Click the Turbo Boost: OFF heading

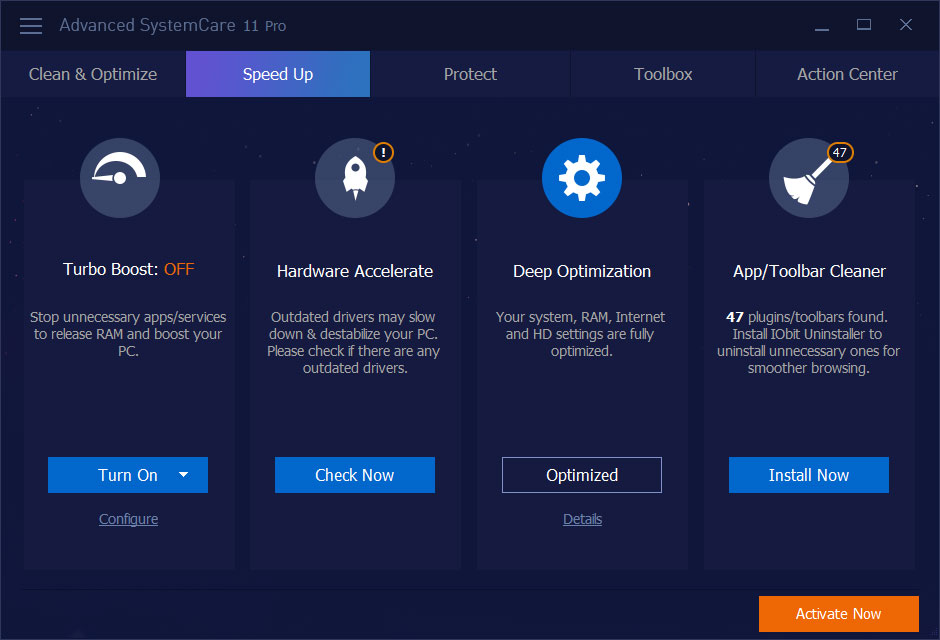(128, 269)
